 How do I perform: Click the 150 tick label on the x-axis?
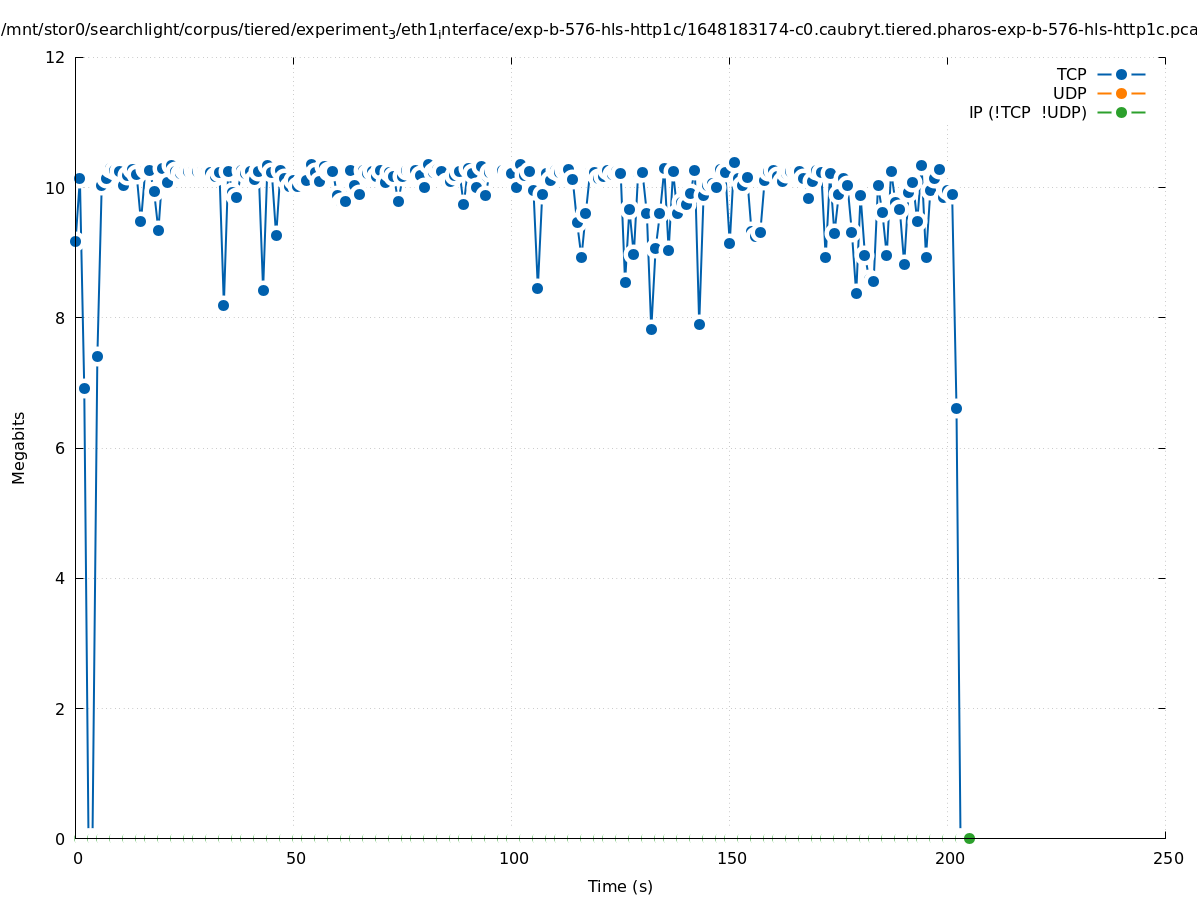730,859
